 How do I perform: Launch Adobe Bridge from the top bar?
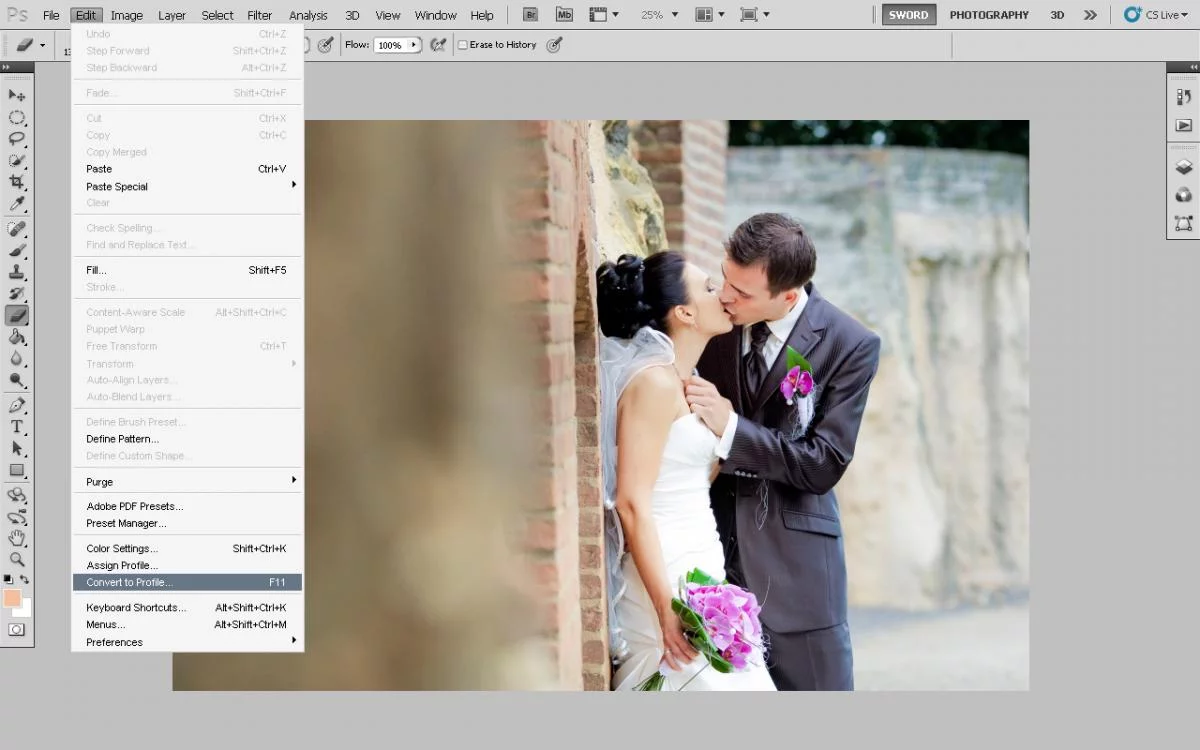pos(531,15)
